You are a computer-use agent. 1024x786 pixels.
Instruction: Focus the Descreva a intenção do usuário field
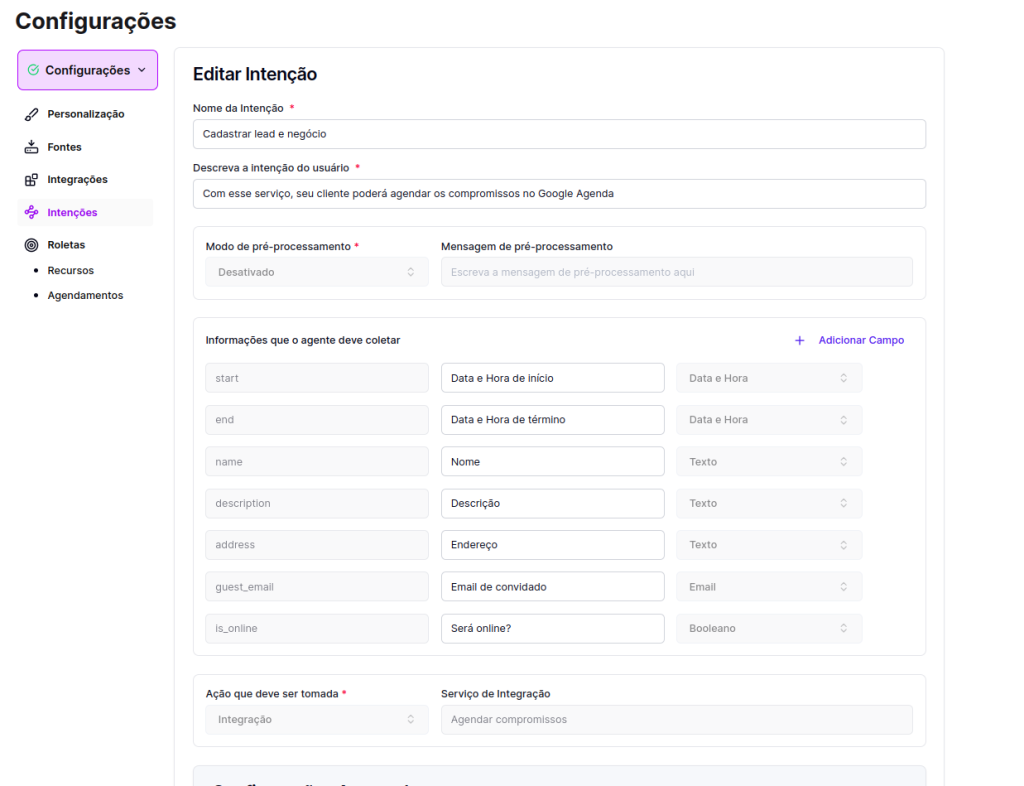tap(558, 194)
